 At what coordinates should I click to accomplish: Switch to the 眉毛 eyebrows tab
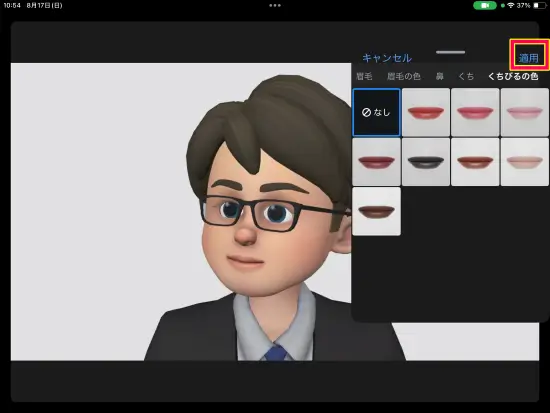click(364, 76)
